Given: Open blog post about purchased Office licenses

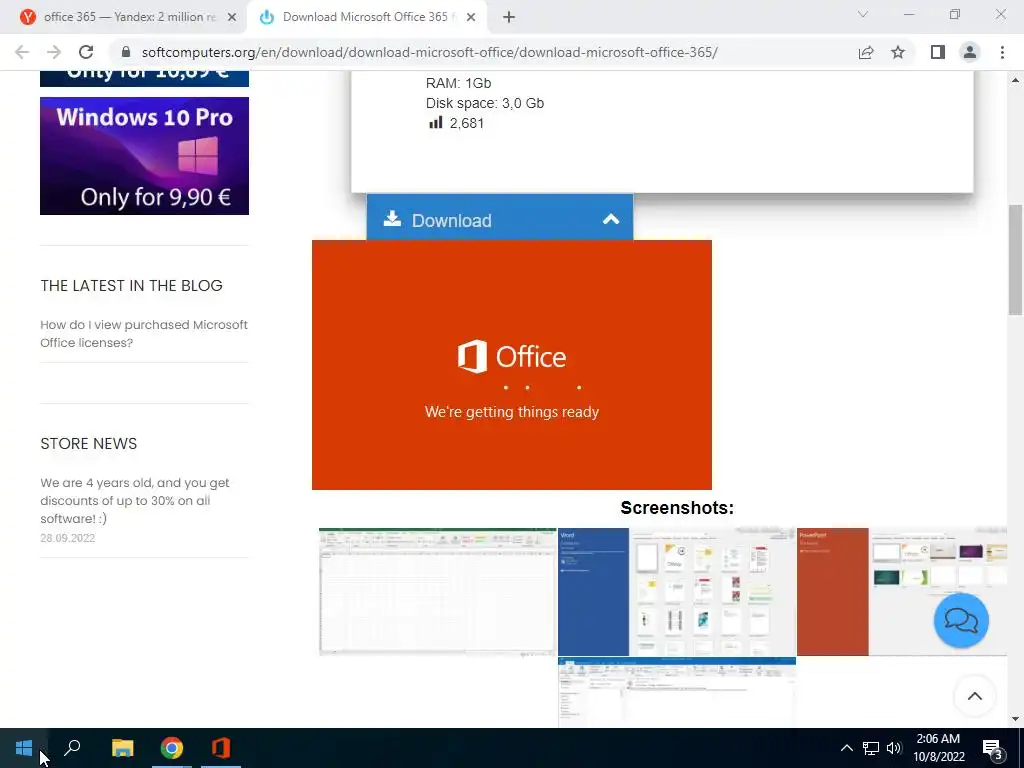Looking at the screenshot, I should pyautogui.click(x=144, y=334).
